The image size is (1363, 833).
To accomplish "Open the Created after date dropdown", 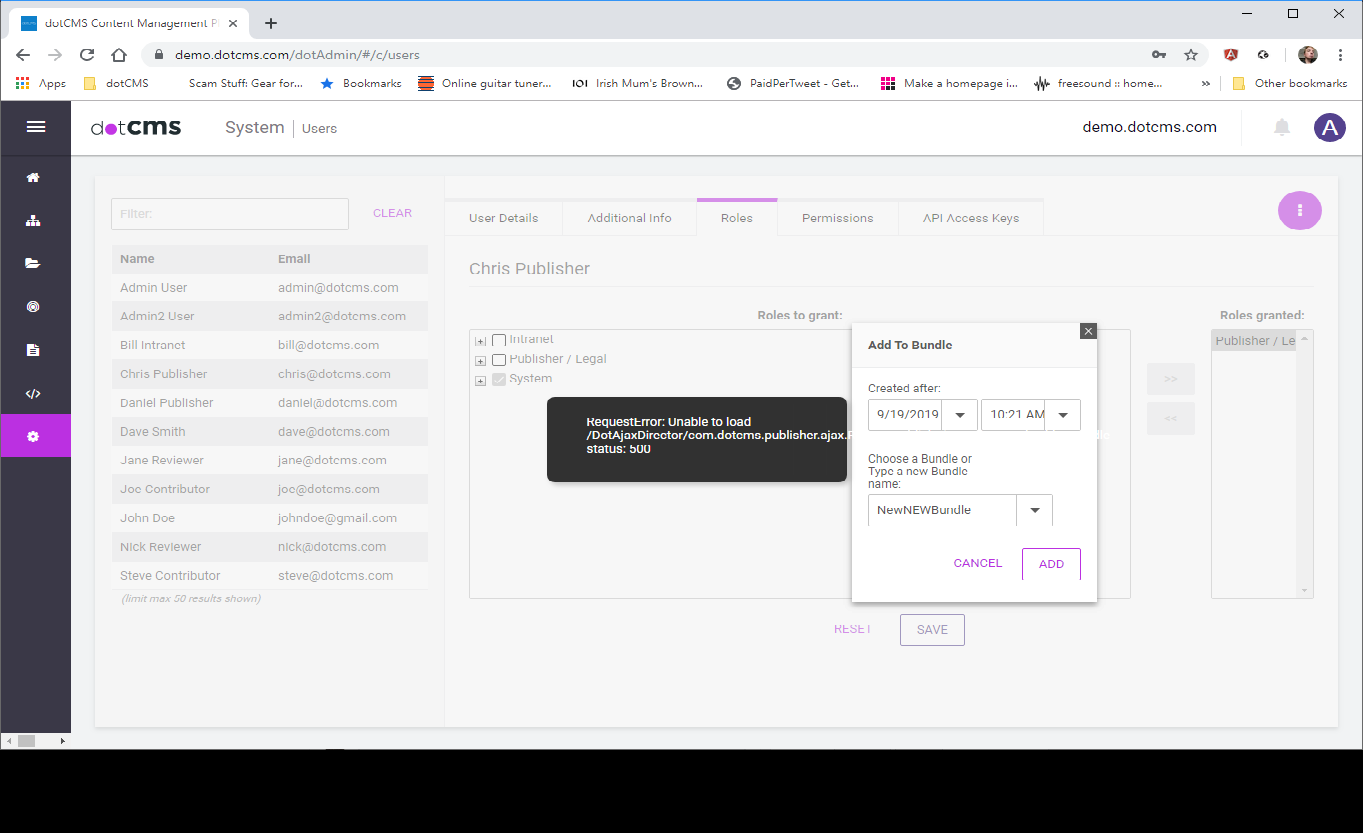I will 958,414.
